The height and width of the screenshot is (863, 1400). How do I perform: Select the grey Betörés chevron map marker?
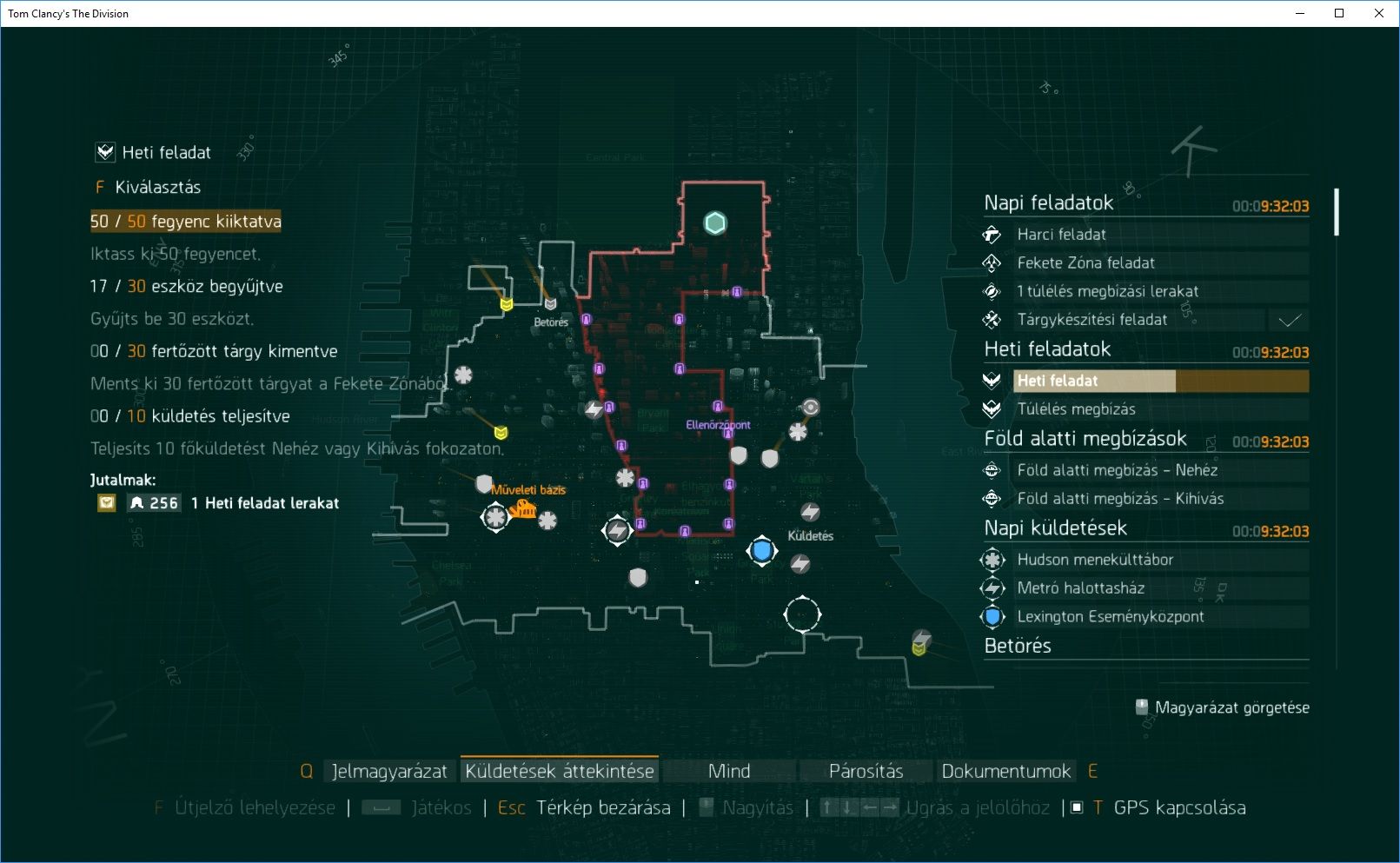[550, 304]
